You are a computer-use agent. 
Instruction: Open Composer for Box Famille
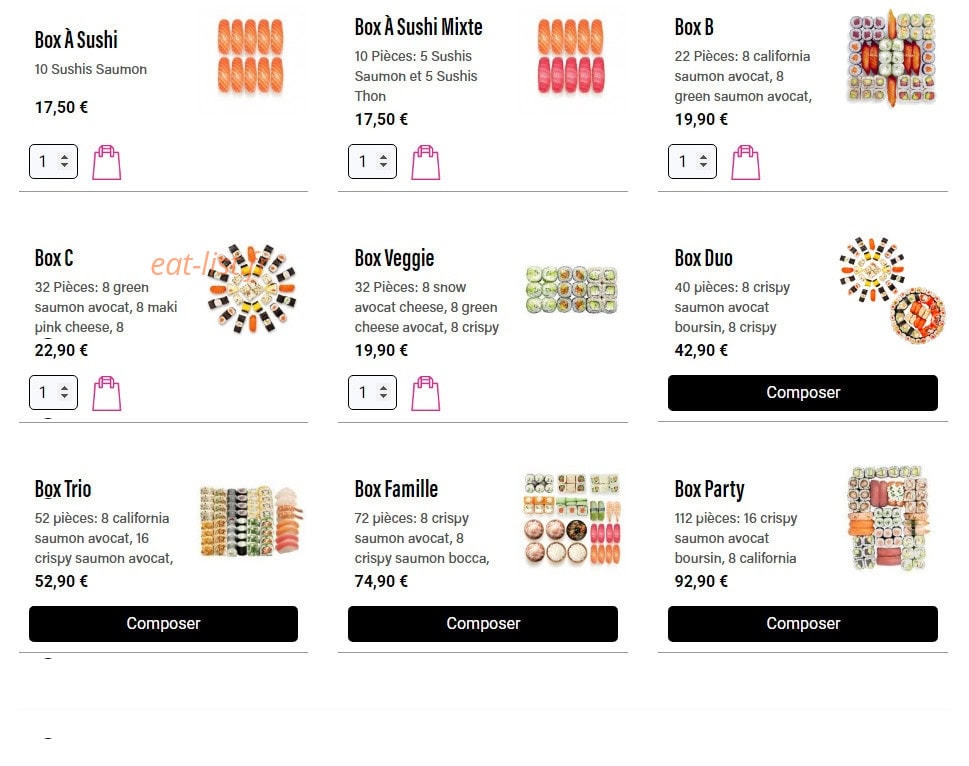483,624
